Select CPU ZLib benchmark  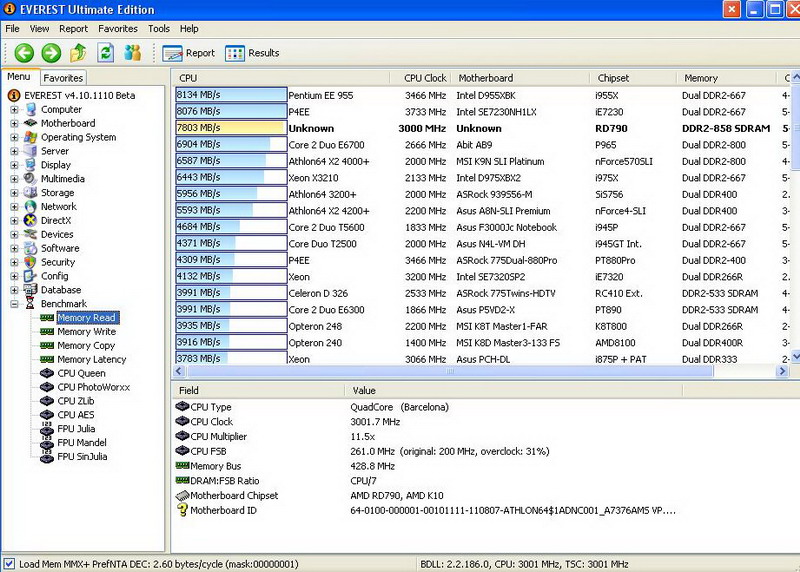[76, 401]
